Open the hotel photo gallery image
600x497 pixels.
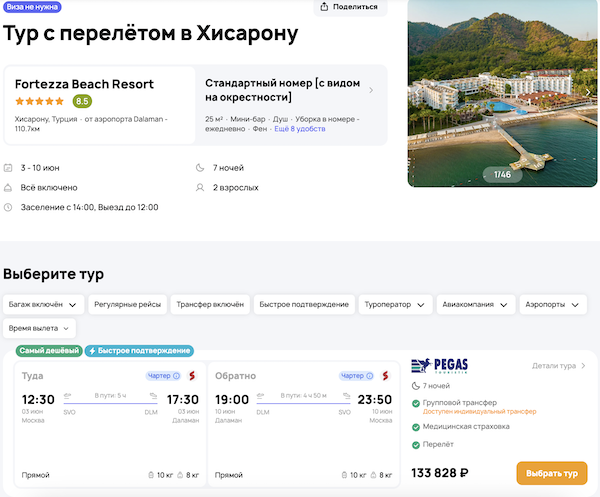point(503,92)
